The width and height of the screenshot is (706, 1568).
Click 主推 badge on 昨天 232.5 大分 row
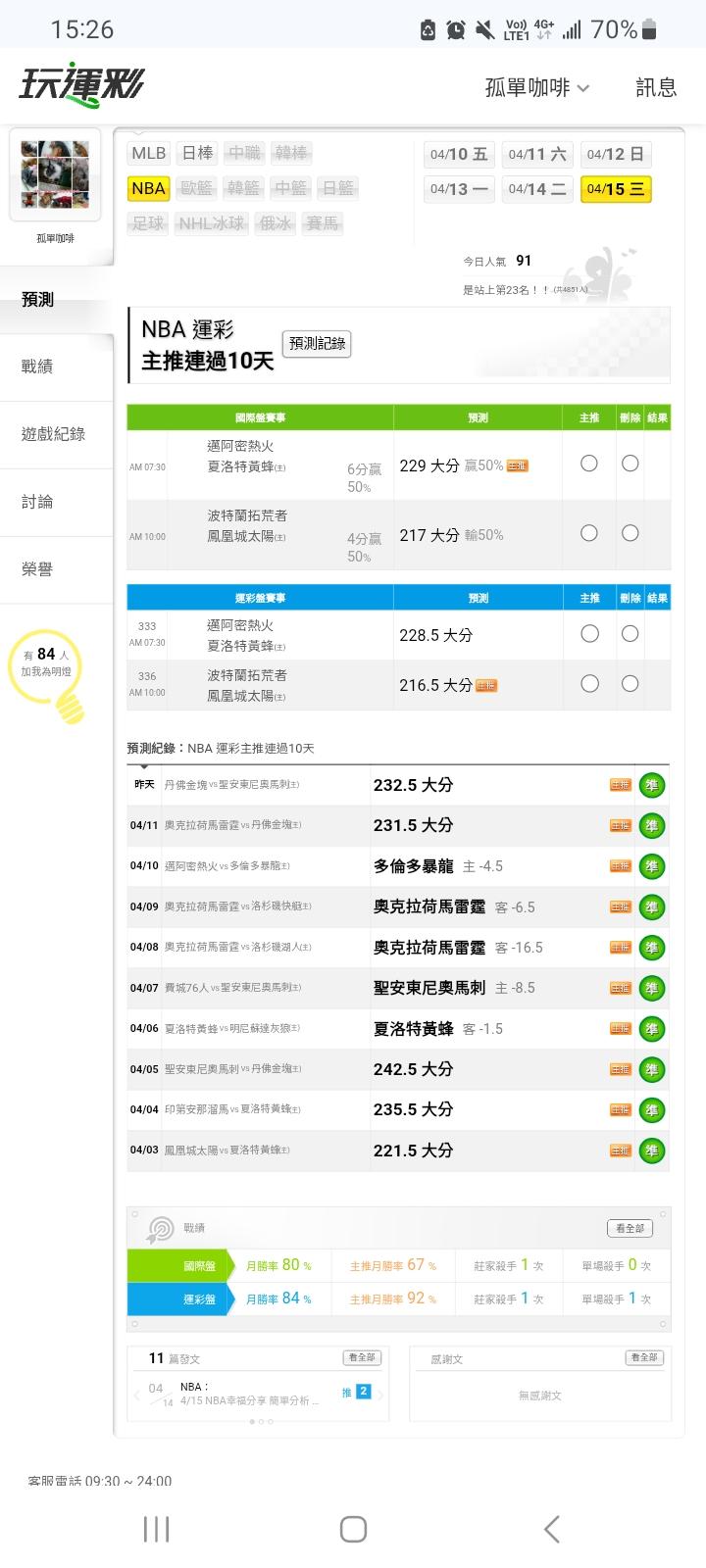pyautogui.click(x=621, y=785)
